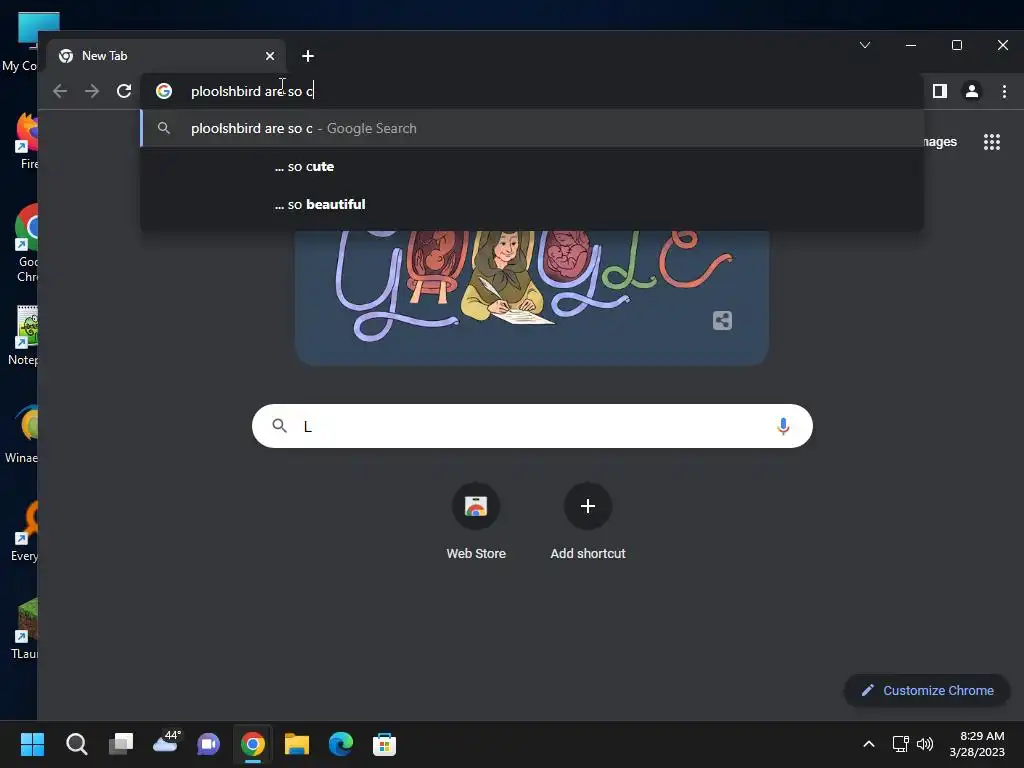This screenshot has width=1024, height=768.
Task: Go back using the back arrow
Action: pyautogui.click(x=60, y=91)
